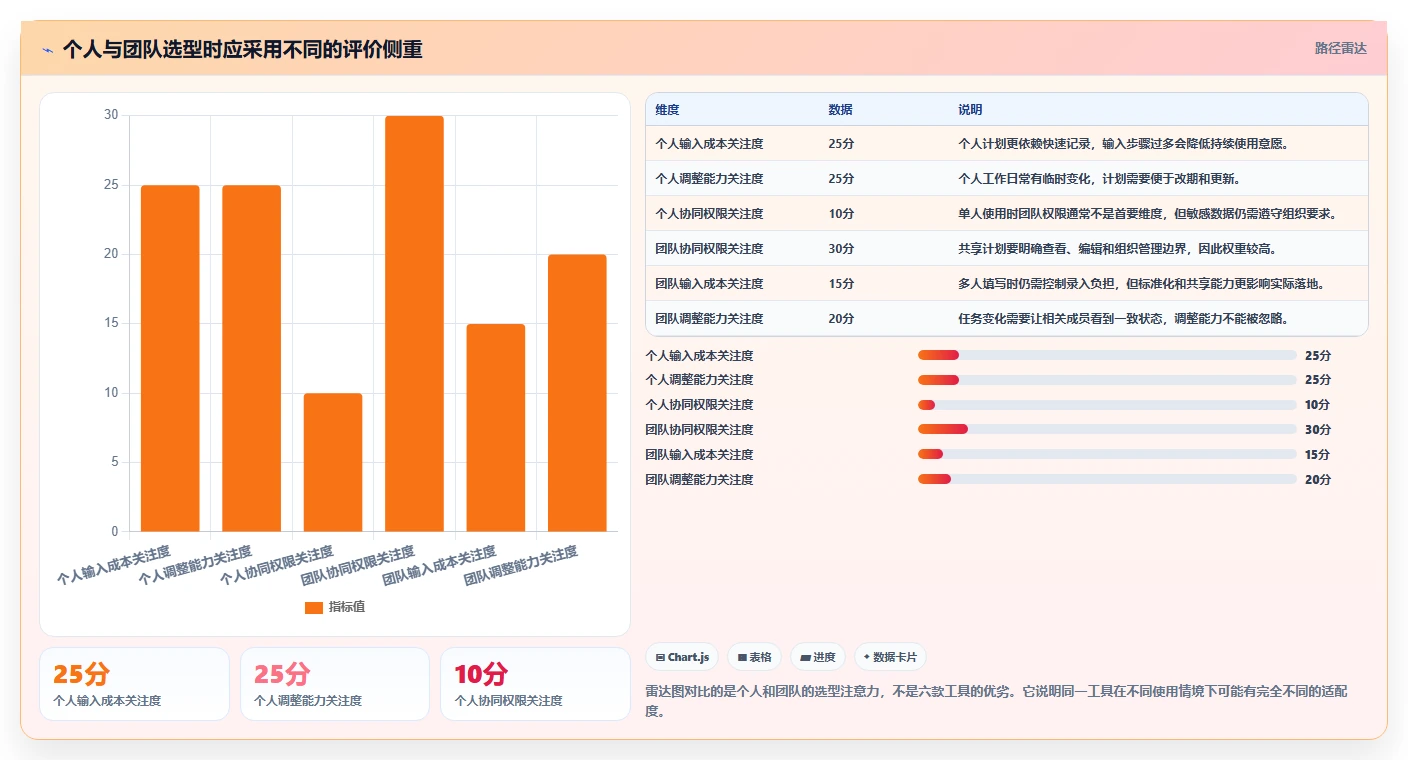1408x760 pixels.
Task: Click the blue icon before the page title
Action: click(47, 49)
